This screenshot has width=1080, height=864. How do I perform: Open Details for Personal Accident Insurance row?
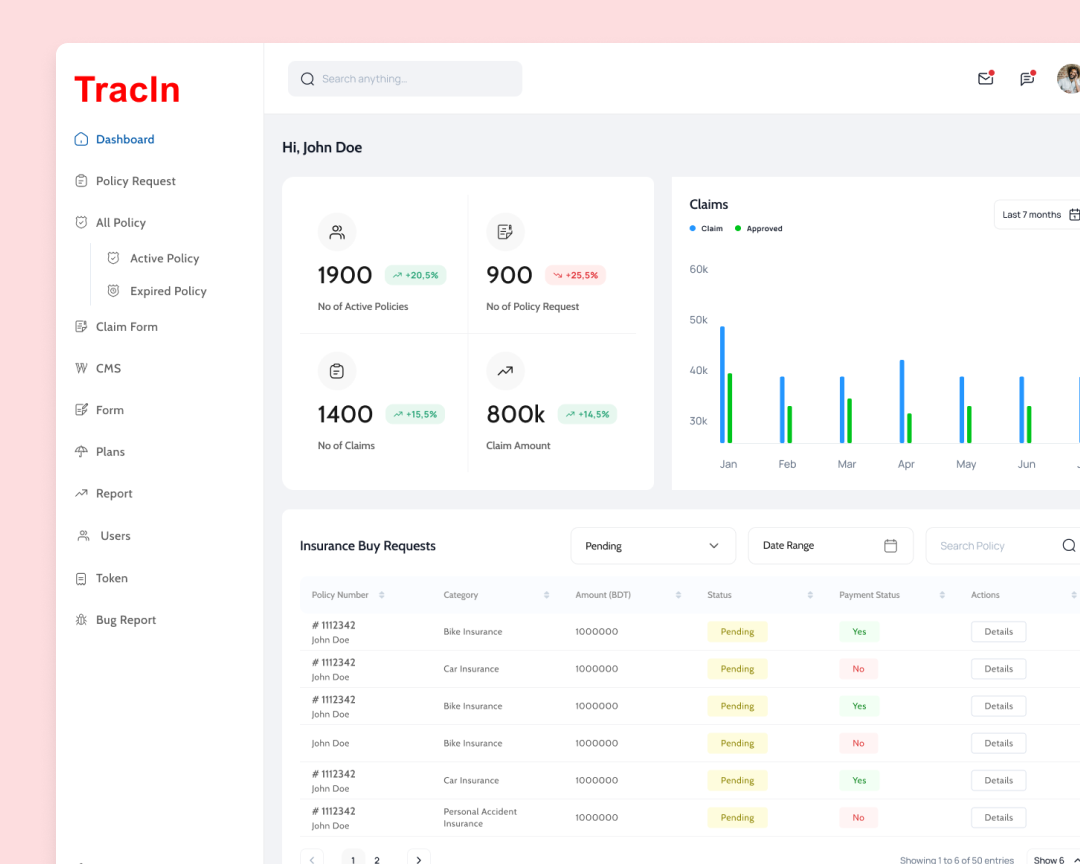coord(998,818)
